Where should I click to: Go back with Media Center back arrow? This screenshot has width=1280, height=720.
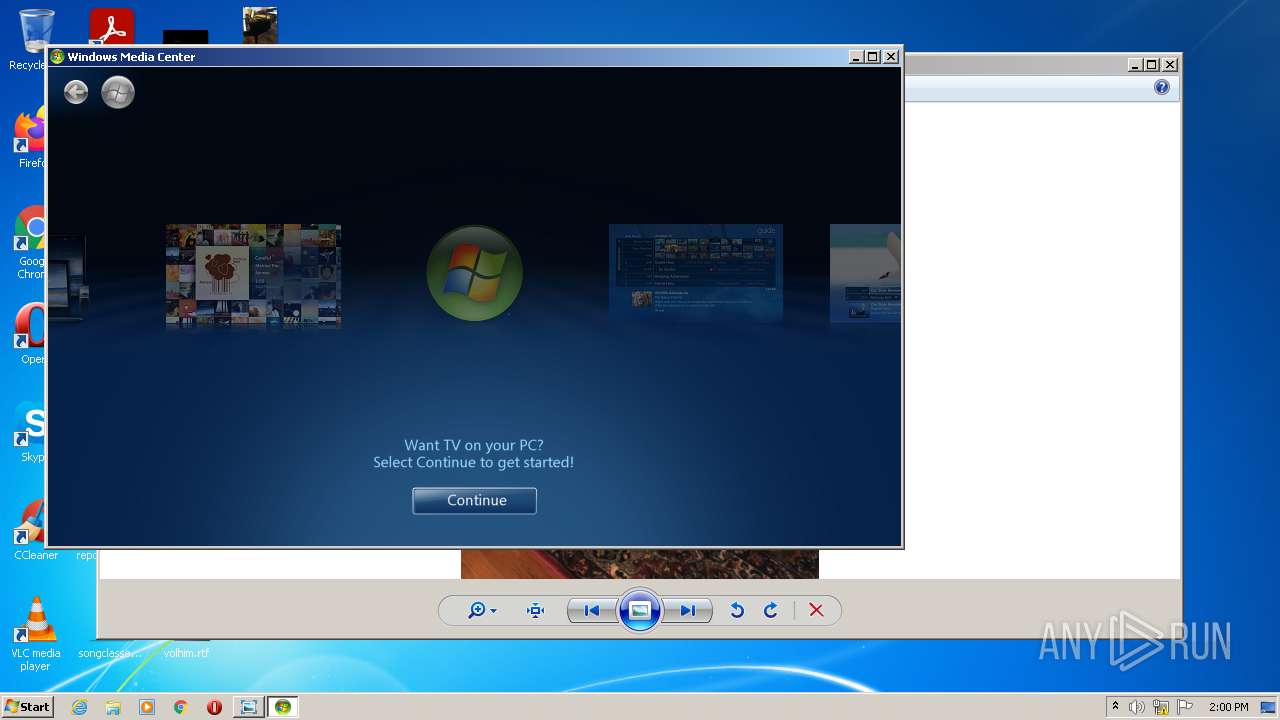(x=76, y=93)
